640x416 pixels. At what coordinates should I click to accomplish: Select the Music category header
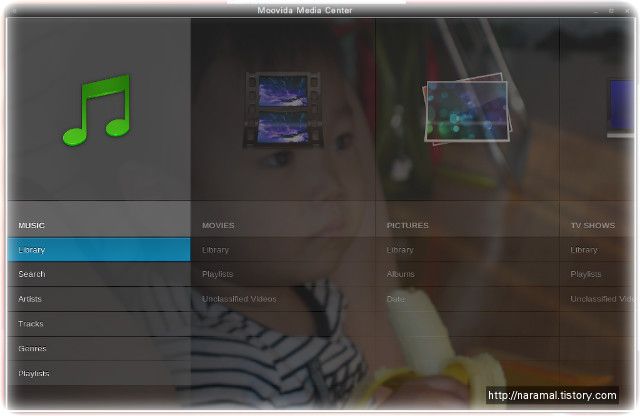coord(31,225)
